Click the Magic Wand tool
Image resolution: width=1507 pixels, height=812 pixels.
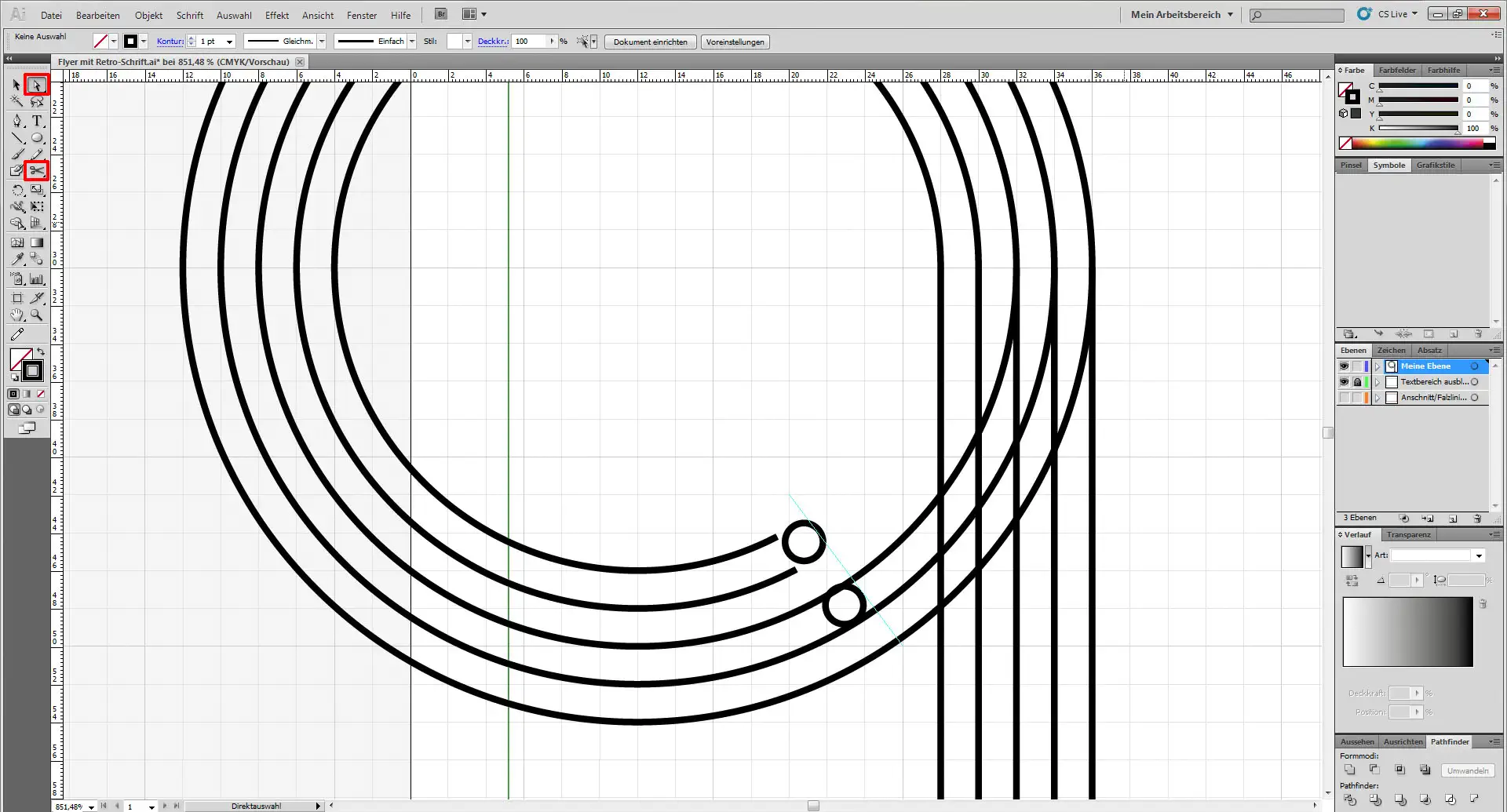[x=17, y=102]
